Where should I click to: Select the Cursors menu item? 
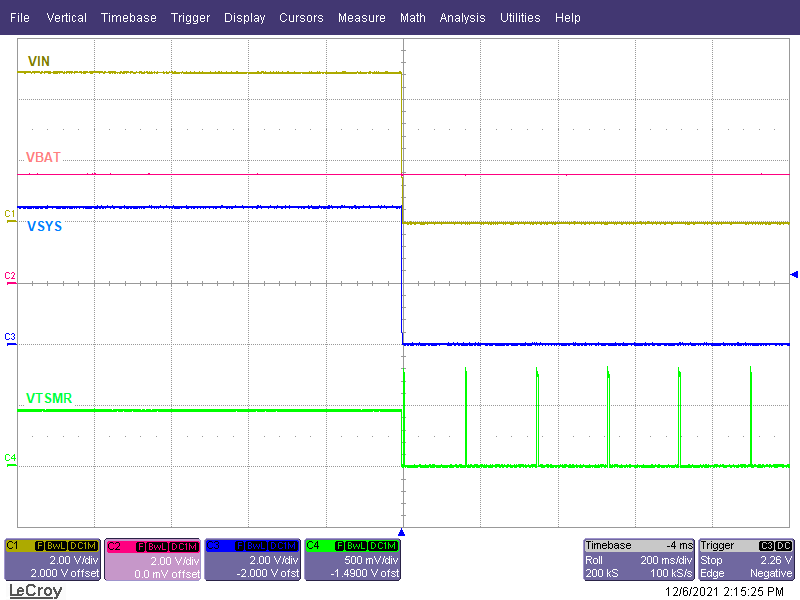[301, 17]
